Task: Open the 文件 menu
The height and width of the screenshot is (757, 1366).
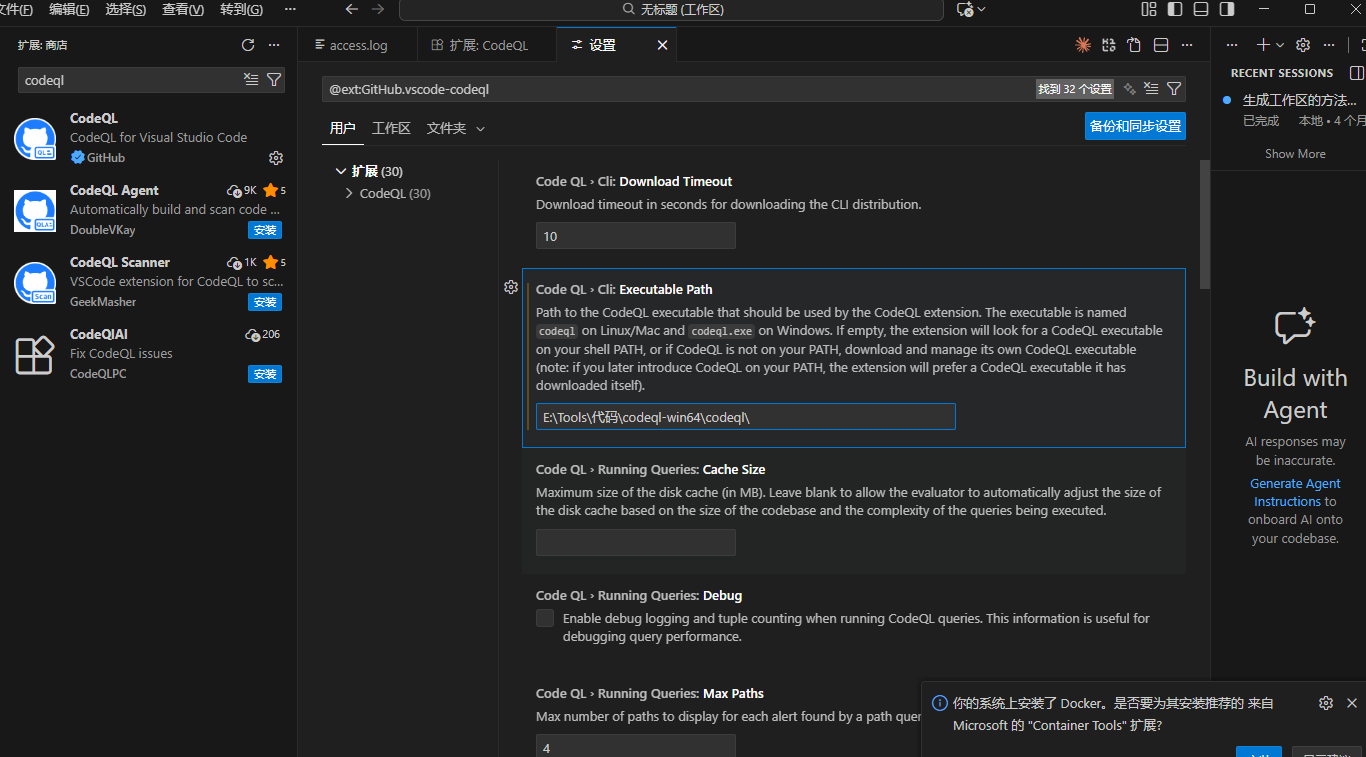Action: pyautogui.click(x=16, y=9)
